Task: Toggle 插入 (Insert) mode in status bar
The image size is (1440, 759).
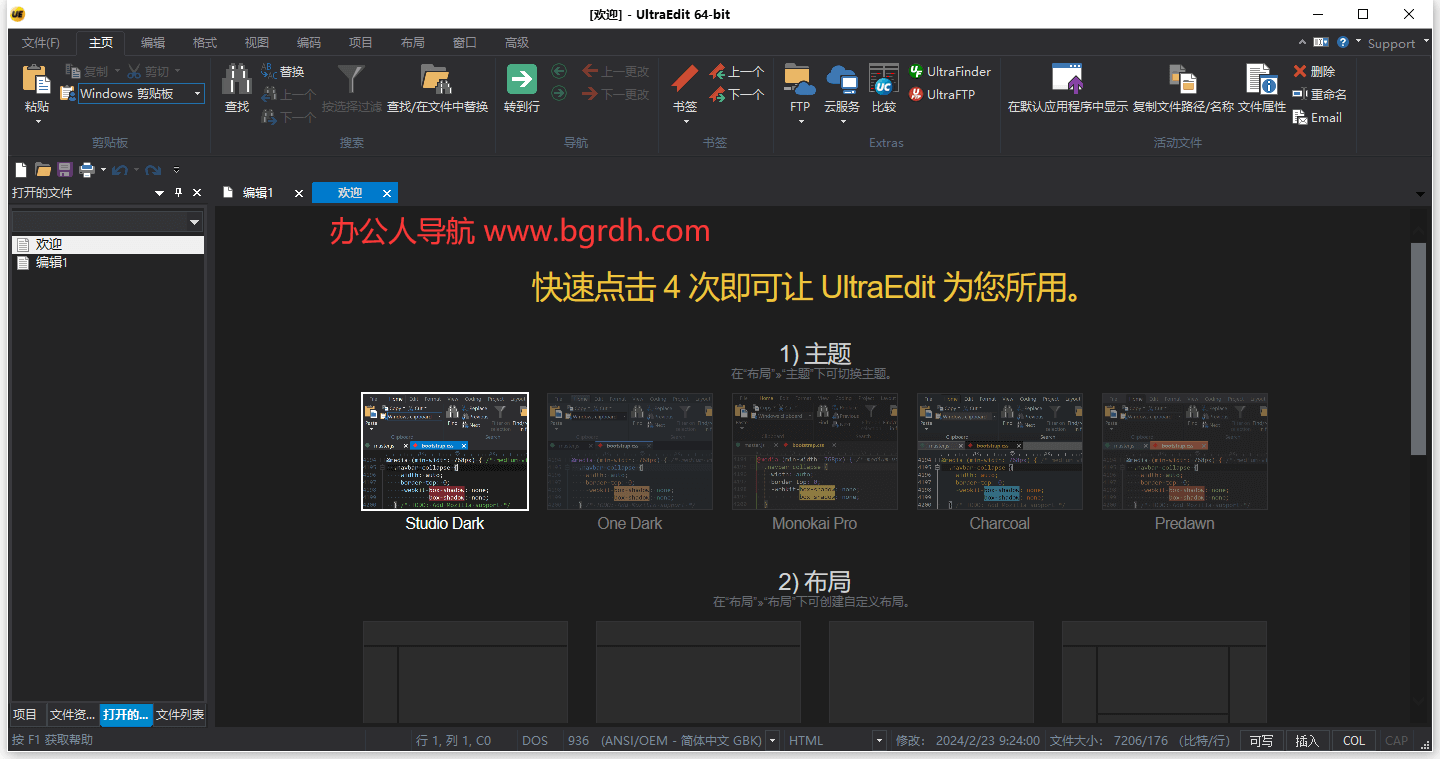Action: (1306, 740)
